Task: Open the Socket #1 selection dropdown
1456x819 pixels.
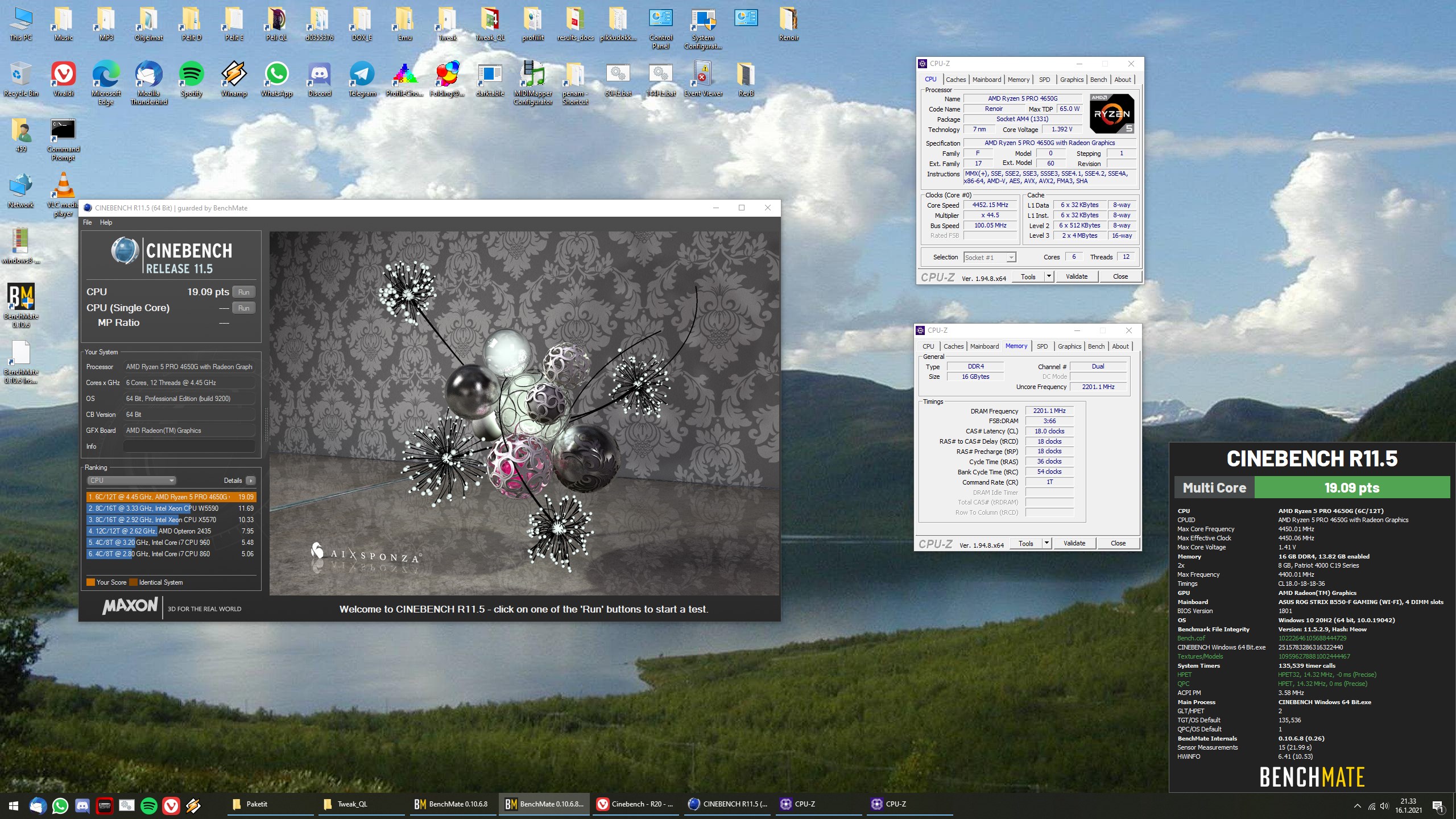Action: (x=990, y=257)
